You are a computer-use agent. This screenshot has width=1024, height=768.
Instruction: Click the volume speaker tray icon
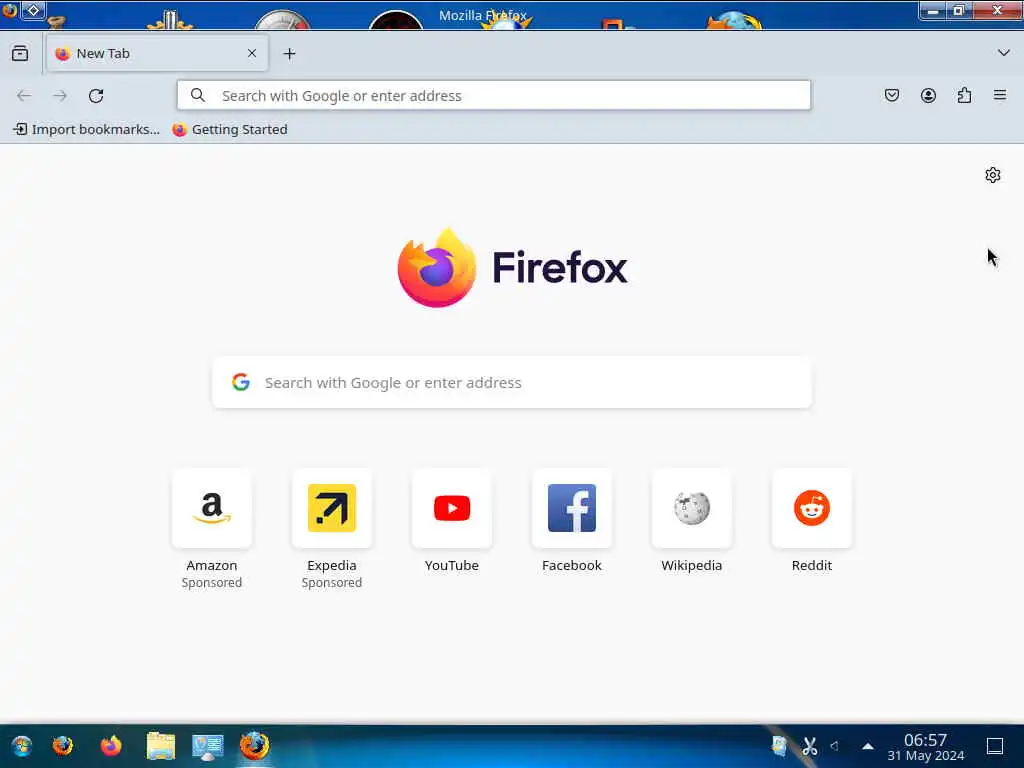coord(835,746)
